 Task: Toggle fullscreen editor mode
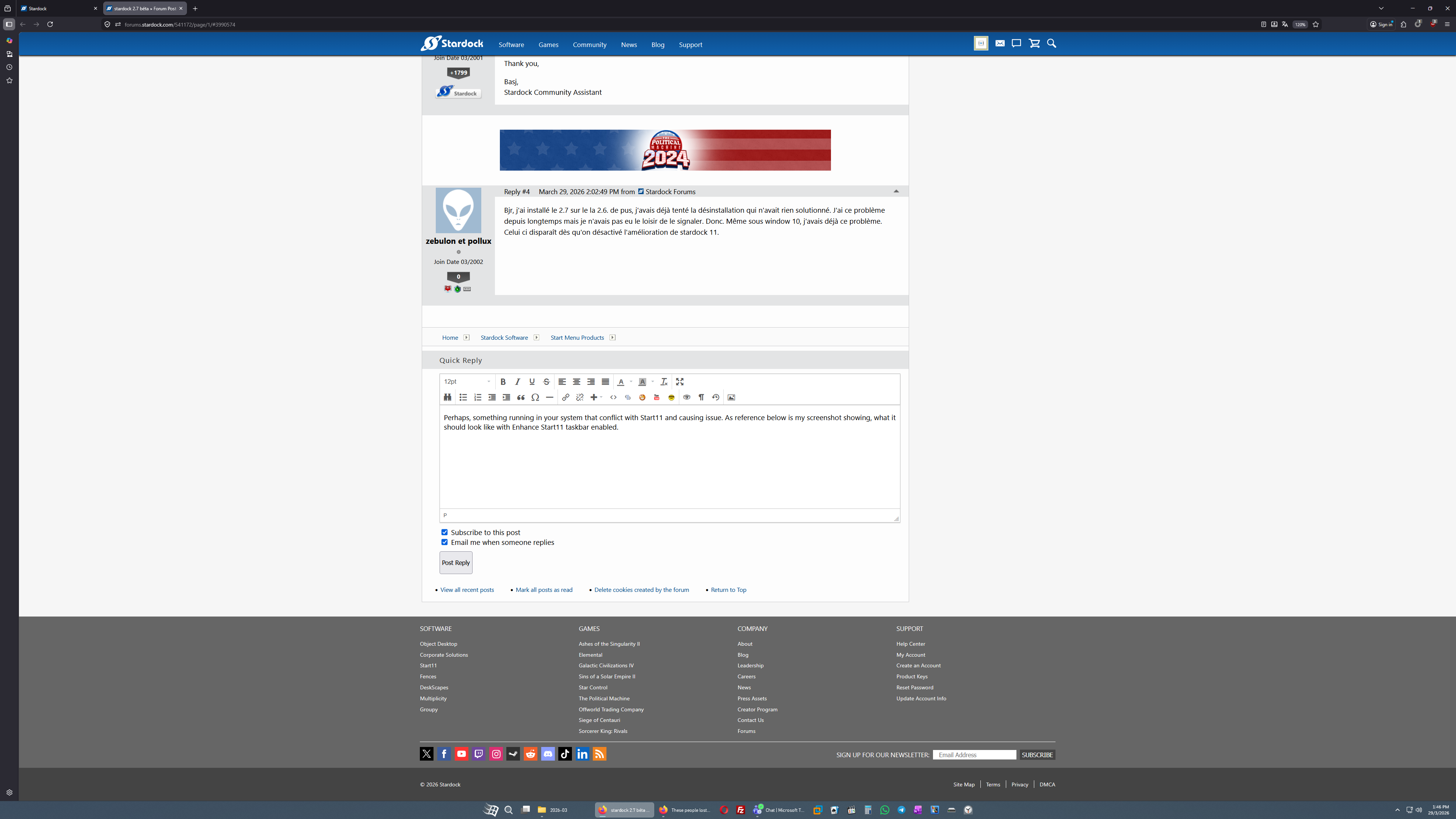(679, 381)
